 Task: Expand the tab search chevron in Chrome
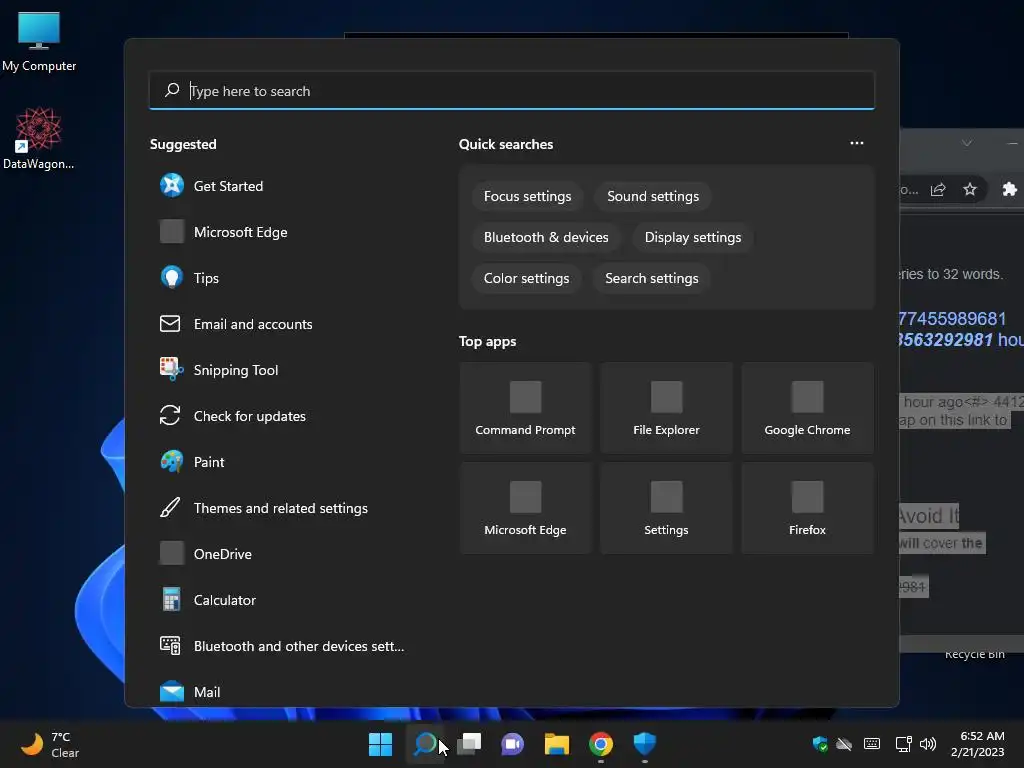point(967,143)
